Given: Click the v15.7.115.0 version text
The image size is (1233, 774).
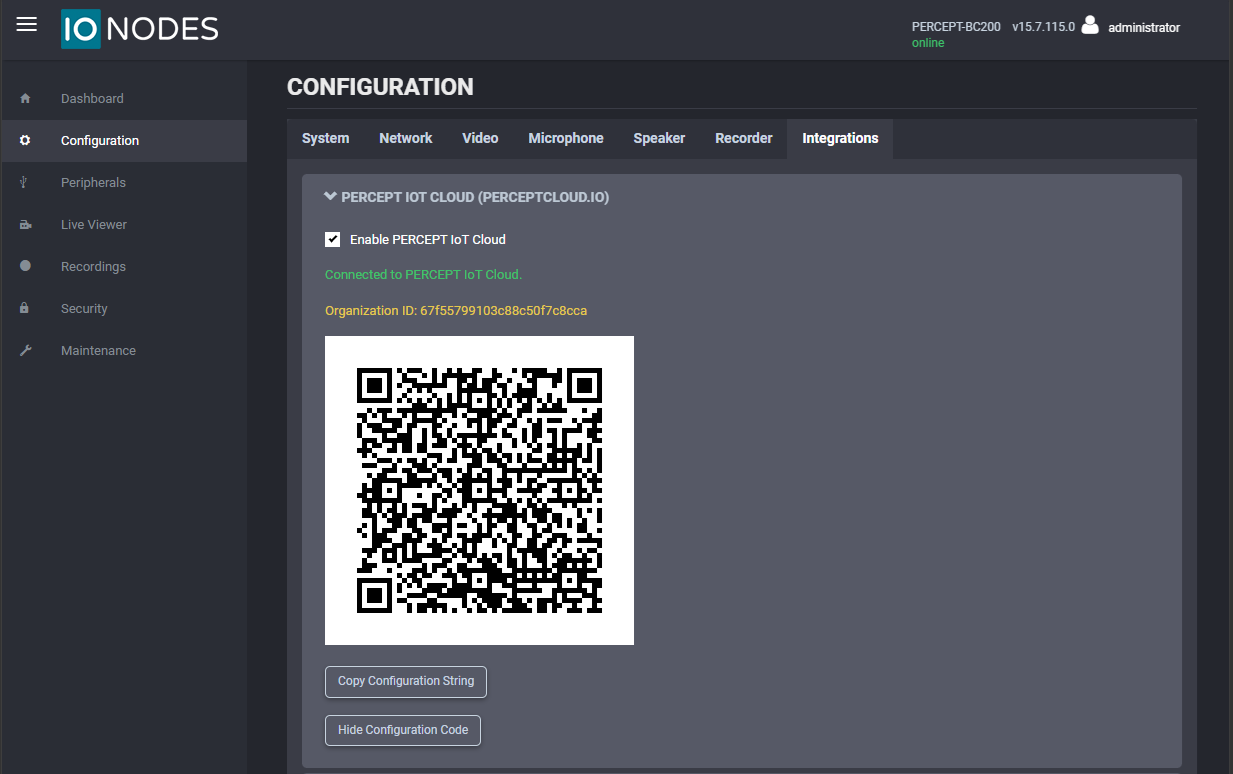Looking at the screenshot, I should click(1043, 27).
